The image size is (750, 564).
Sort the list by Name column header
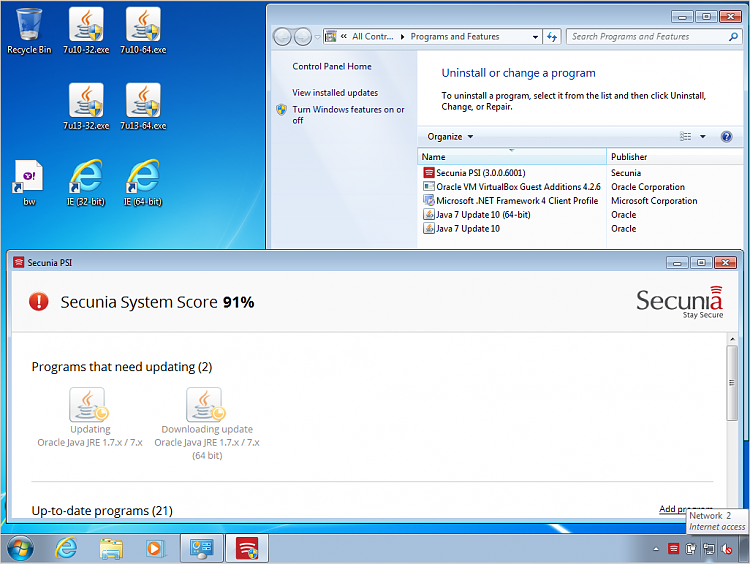tap(512, 157)
